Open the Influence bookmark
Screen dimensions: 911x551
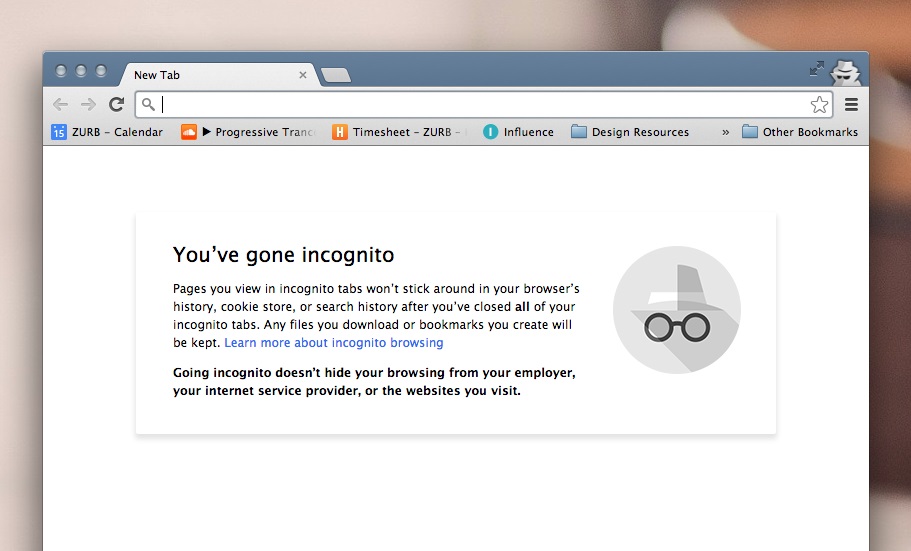point(518,132)
